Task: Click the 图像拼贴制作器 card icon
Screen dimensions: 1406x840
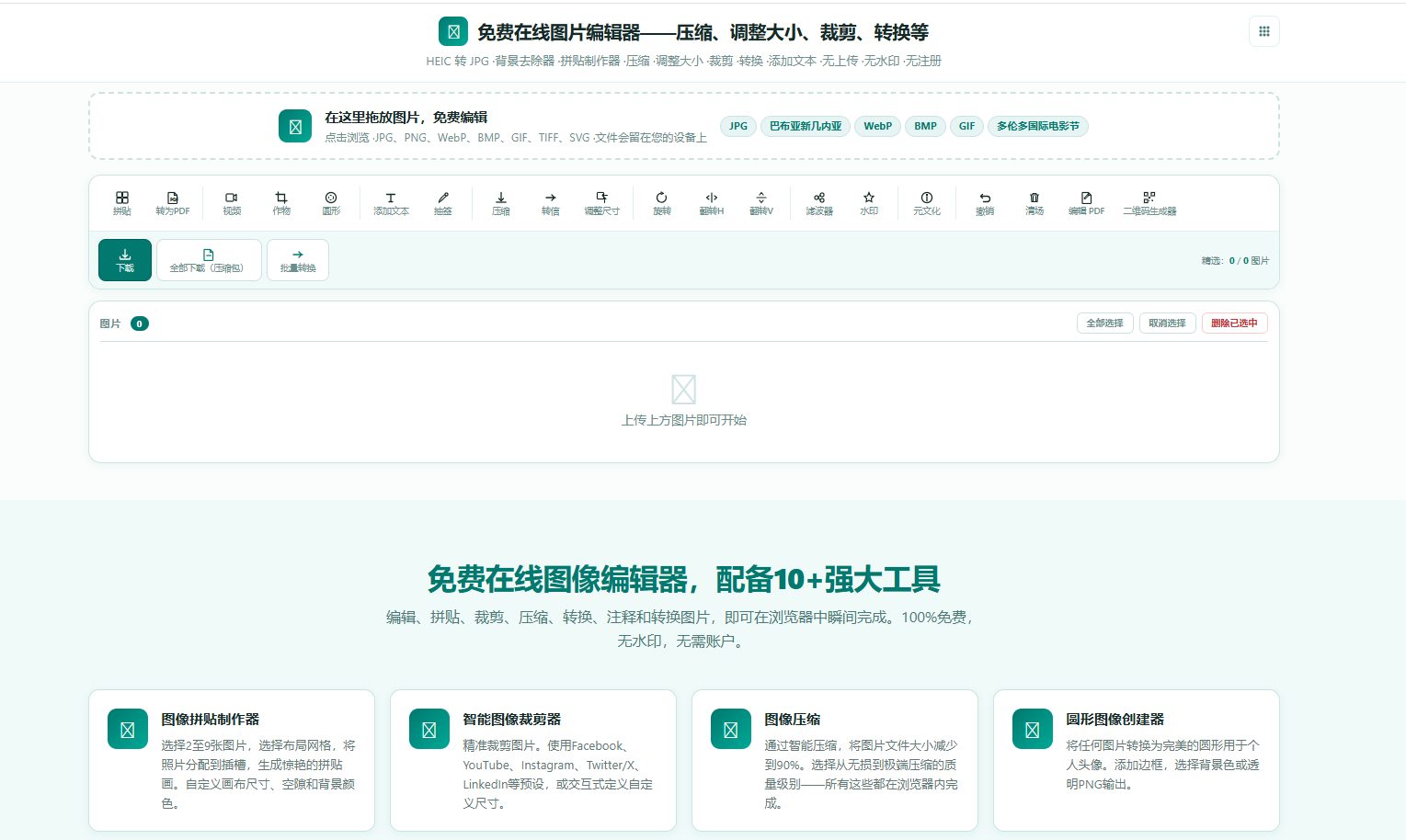Action: tap(128, 729)
